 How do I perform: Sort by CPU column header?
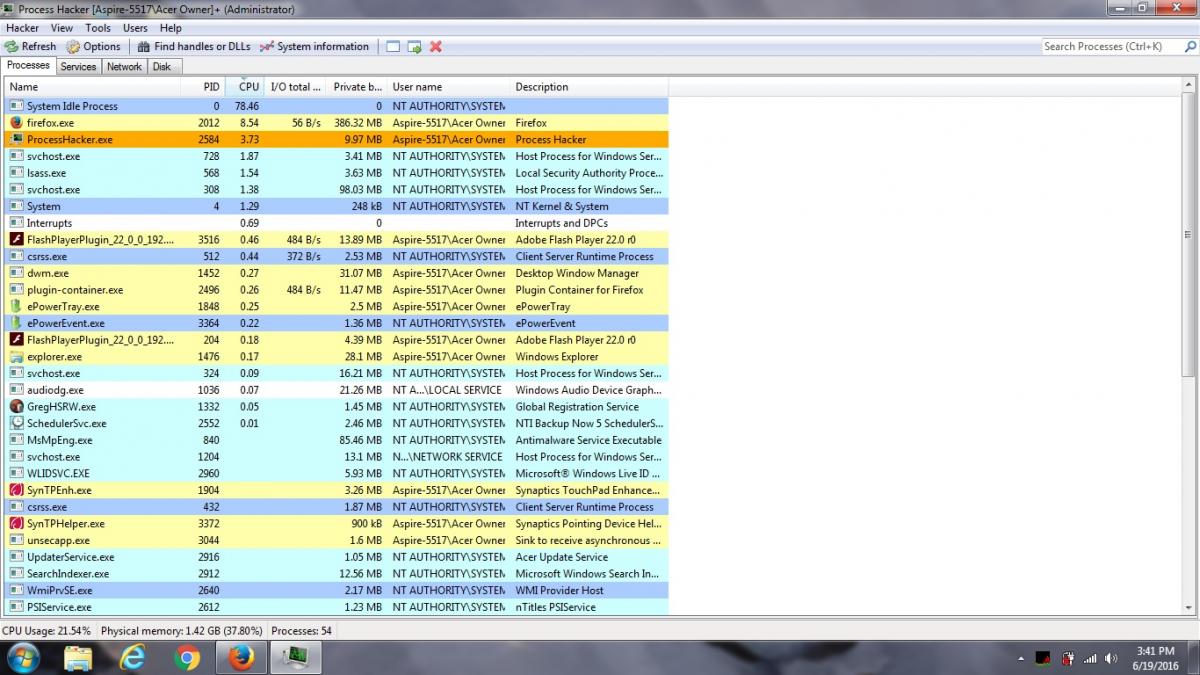click(247, 87)
